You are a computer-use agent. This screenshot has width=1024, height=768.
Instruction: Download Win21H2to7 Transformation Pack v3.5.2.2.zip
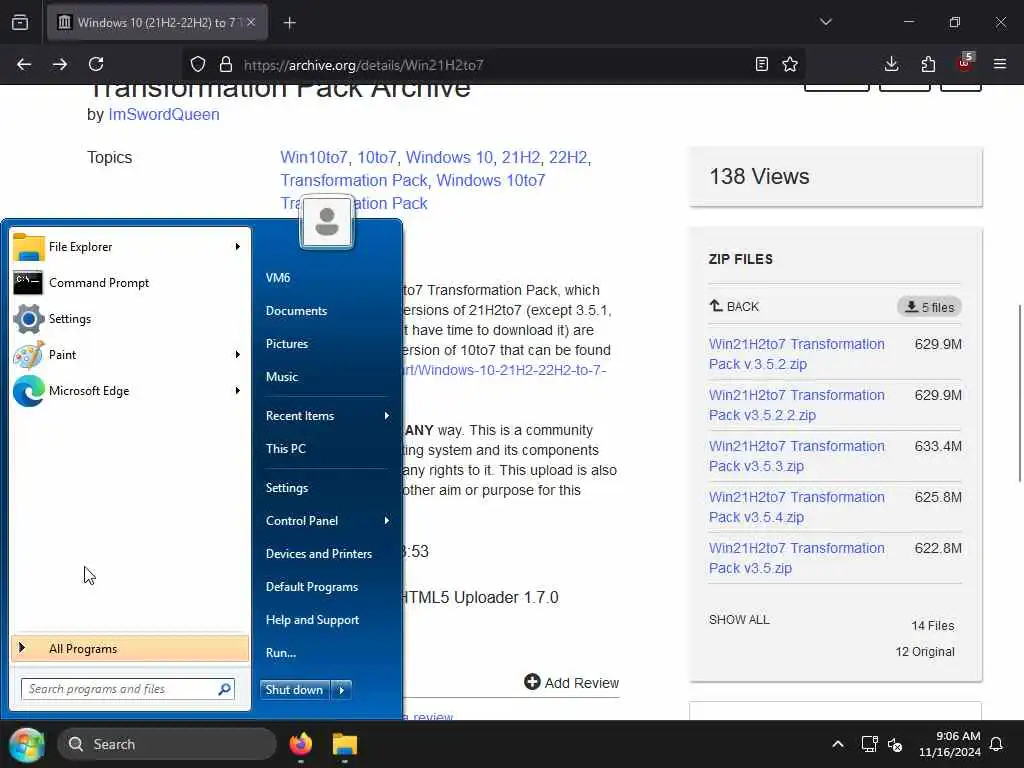point(797,405)
